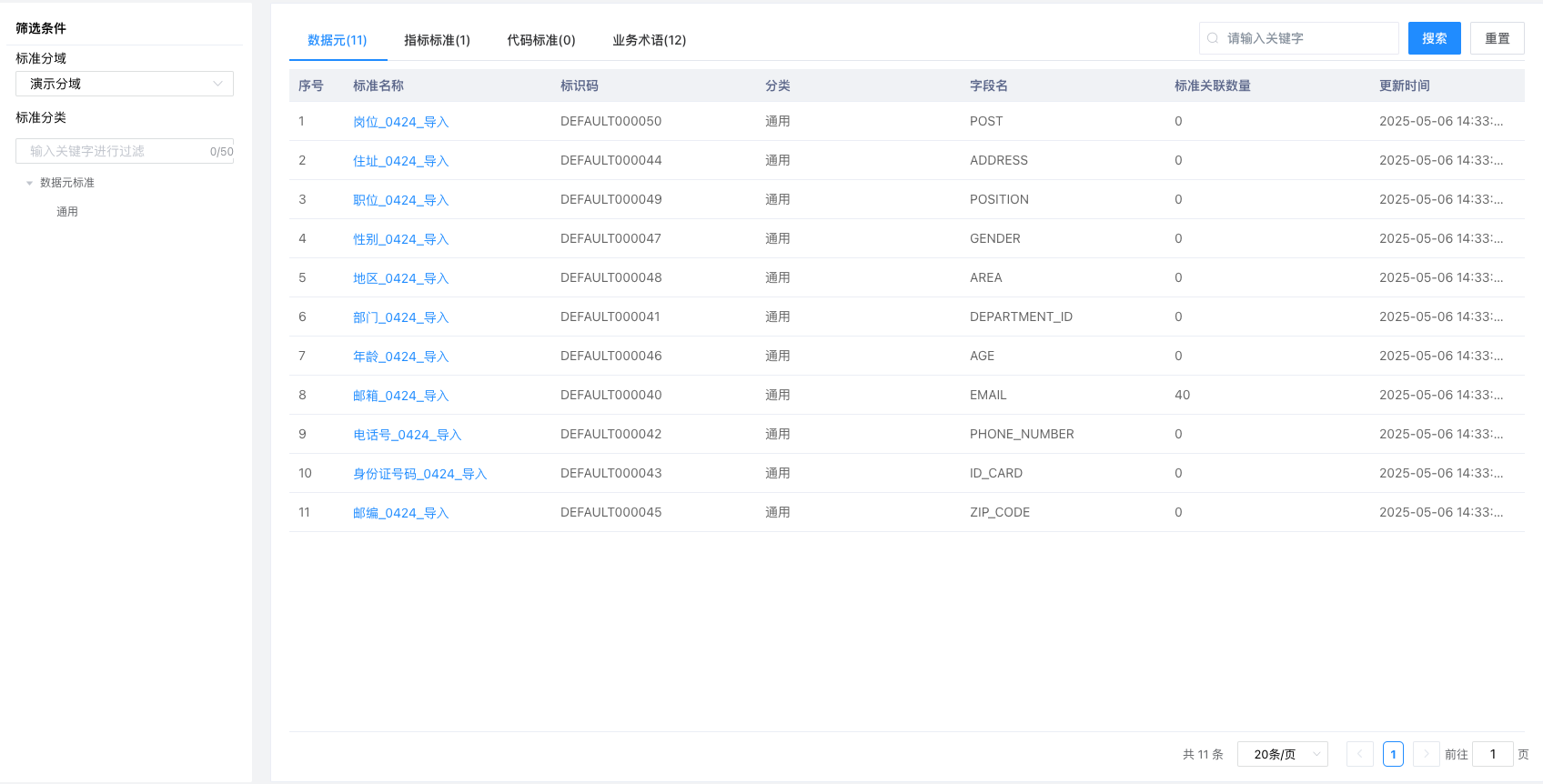This screenshot has width=1543, height=784.
Task: Go to next page arrow in pagination
Action: [x=1426, y=754]
